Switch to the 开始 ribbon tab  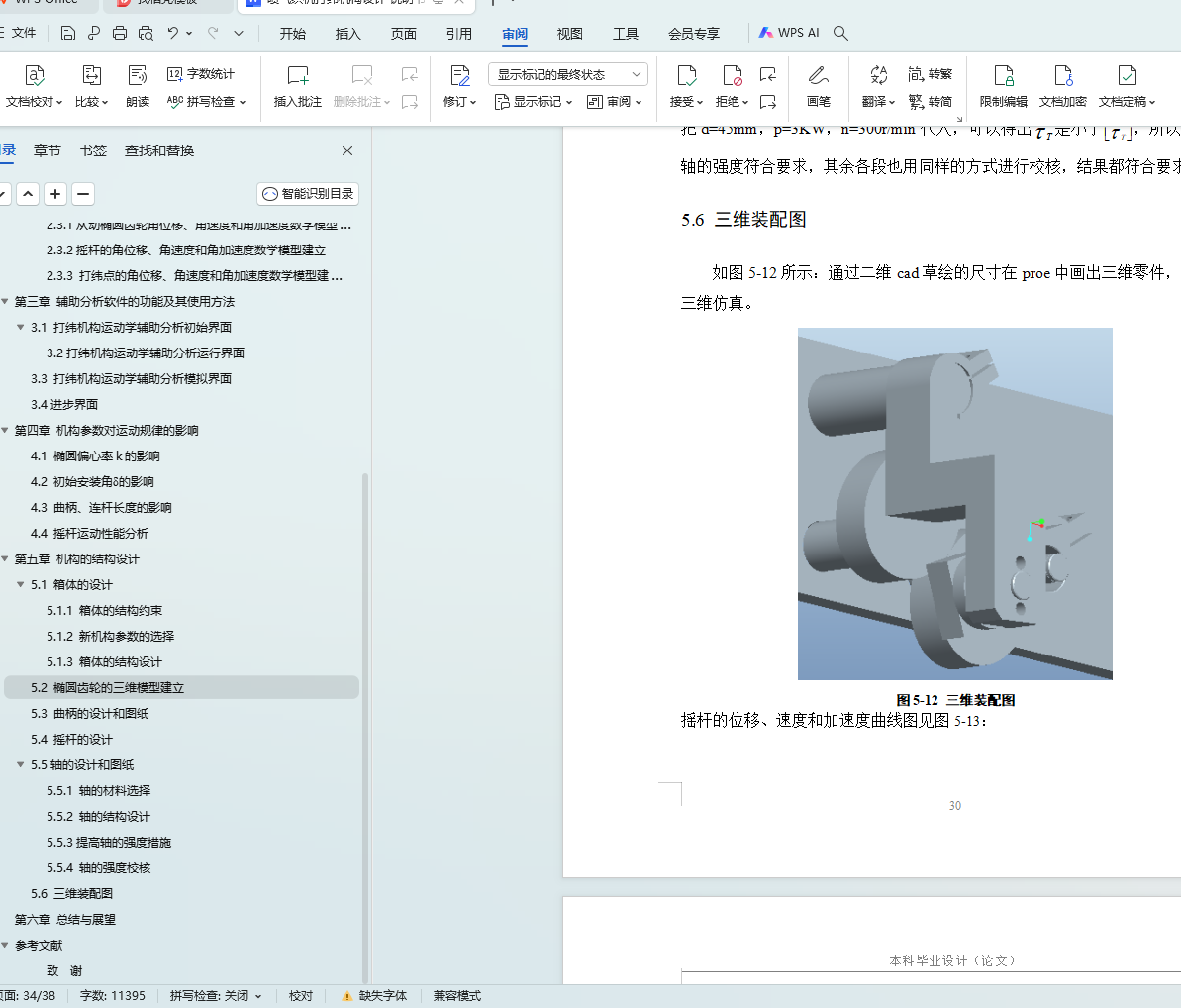click(292, 33)
